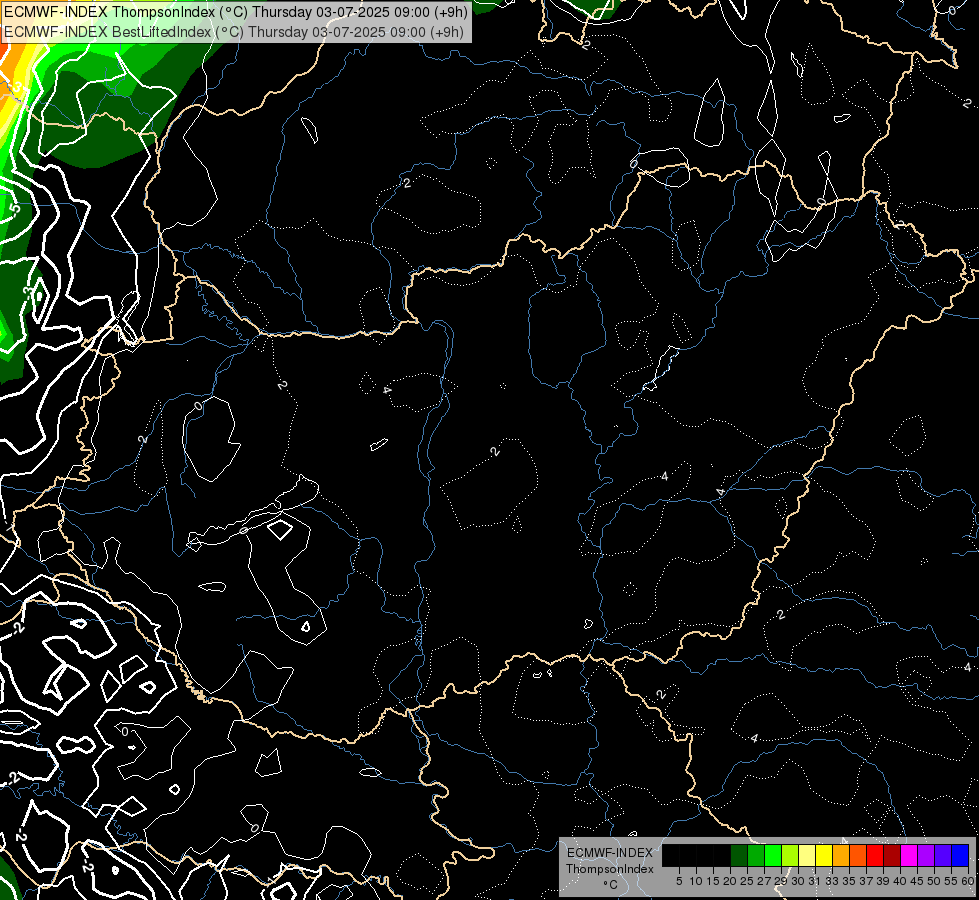The width and height of the screenshot is (979, 900).
Task: Click the legend tick label "20"
Action: pos(730,881)
